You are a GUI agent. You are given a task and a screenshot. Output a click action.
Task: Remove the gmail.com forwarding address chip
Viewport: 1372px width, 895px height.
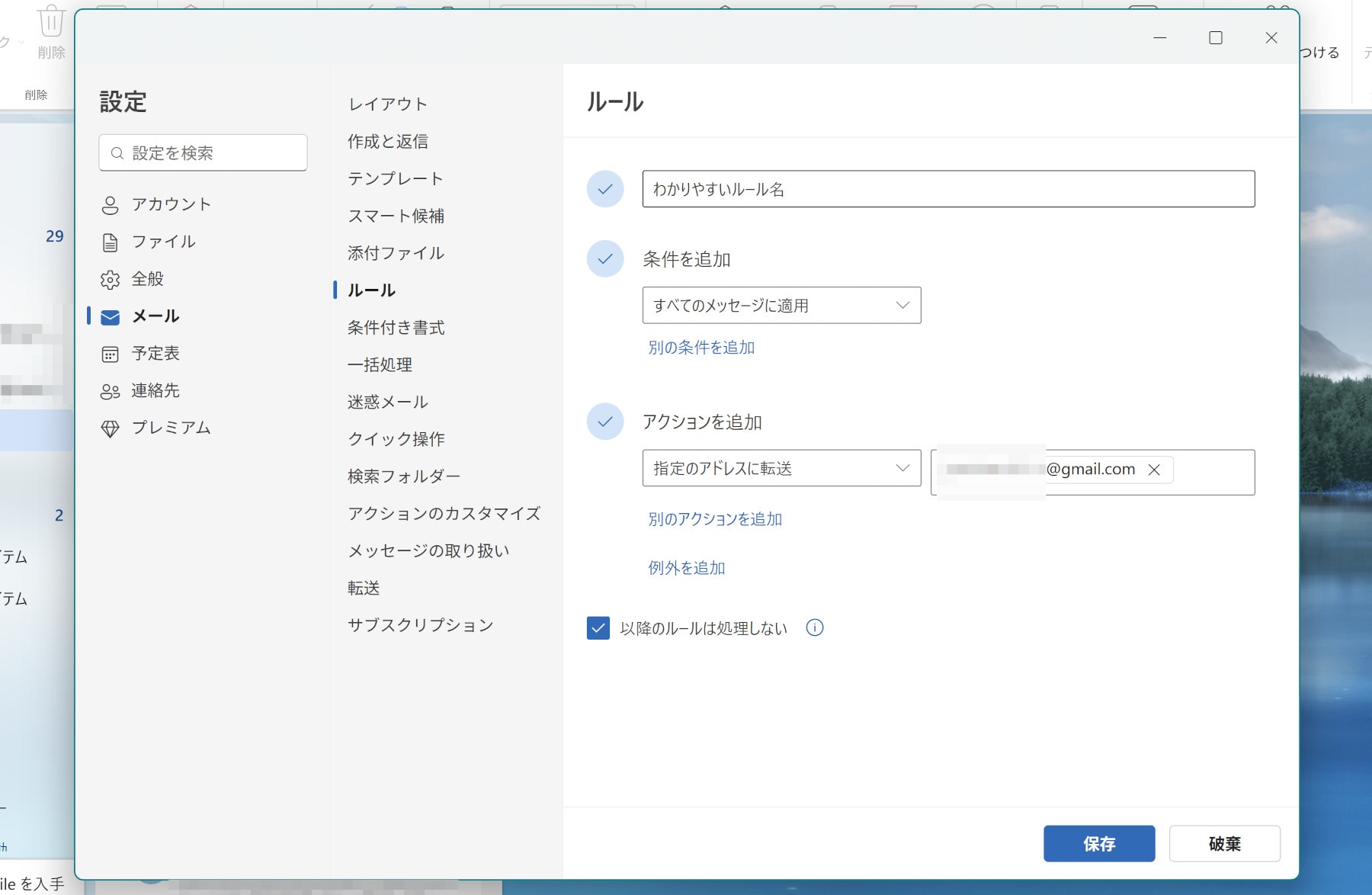[1154, 470]
